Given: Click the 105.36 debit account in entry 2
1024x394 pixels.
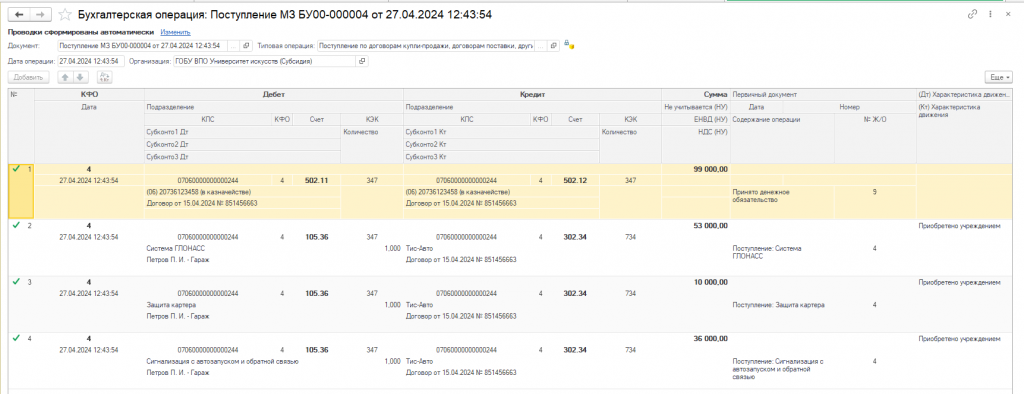Looking at the screenshot, I should [317, 237].
